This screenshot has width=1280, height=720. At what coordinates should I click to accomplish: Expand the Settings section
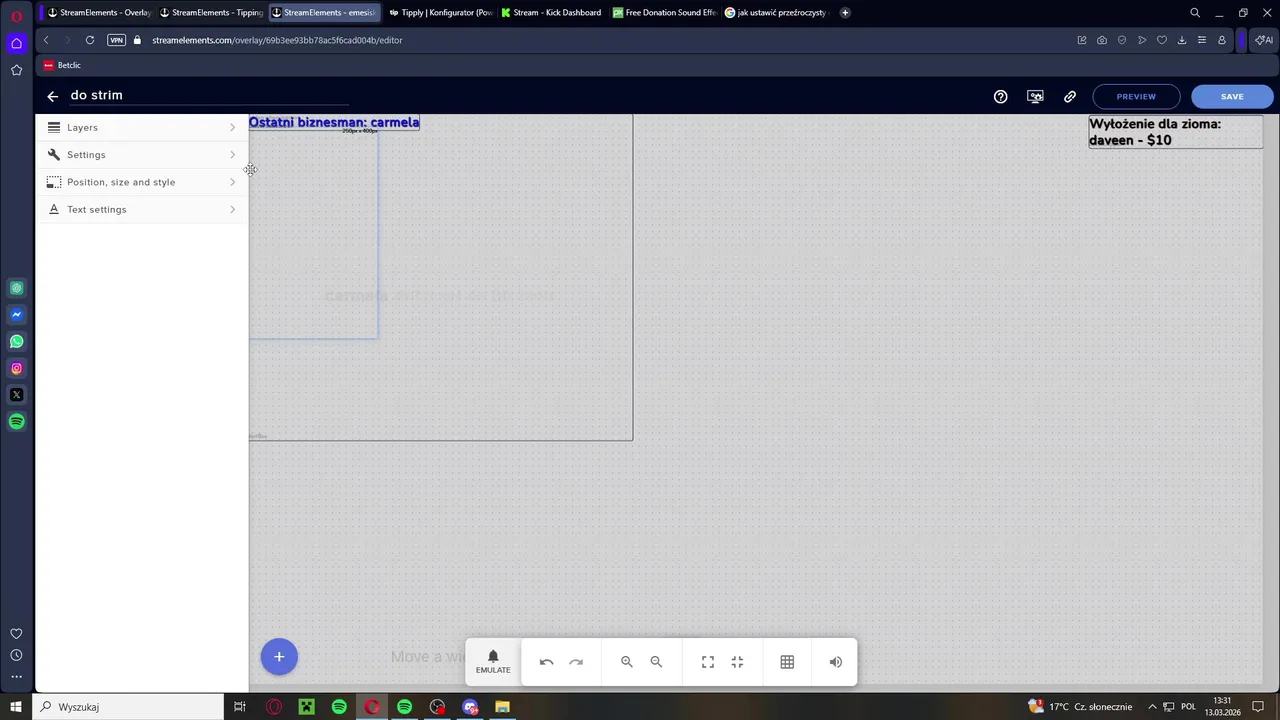pos(142,155)
